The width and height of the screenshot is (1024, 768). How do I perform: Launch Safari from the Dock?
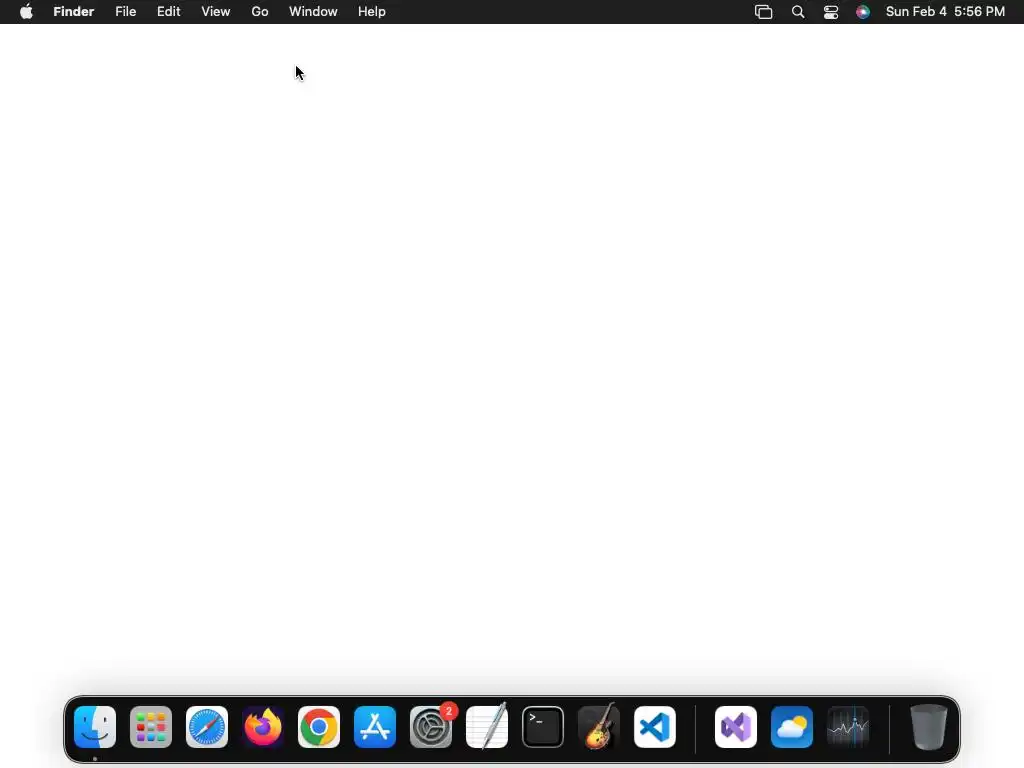tap(207, 727)
